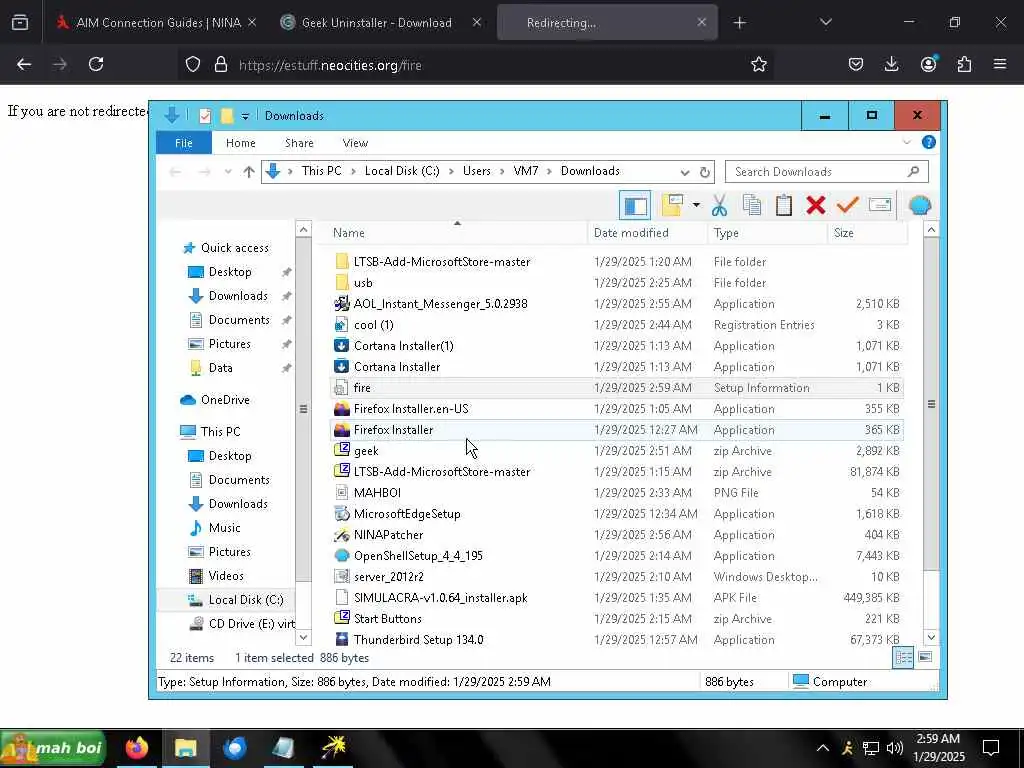
Task: Open Firefox downloads panel
Action: click(891, 64)
